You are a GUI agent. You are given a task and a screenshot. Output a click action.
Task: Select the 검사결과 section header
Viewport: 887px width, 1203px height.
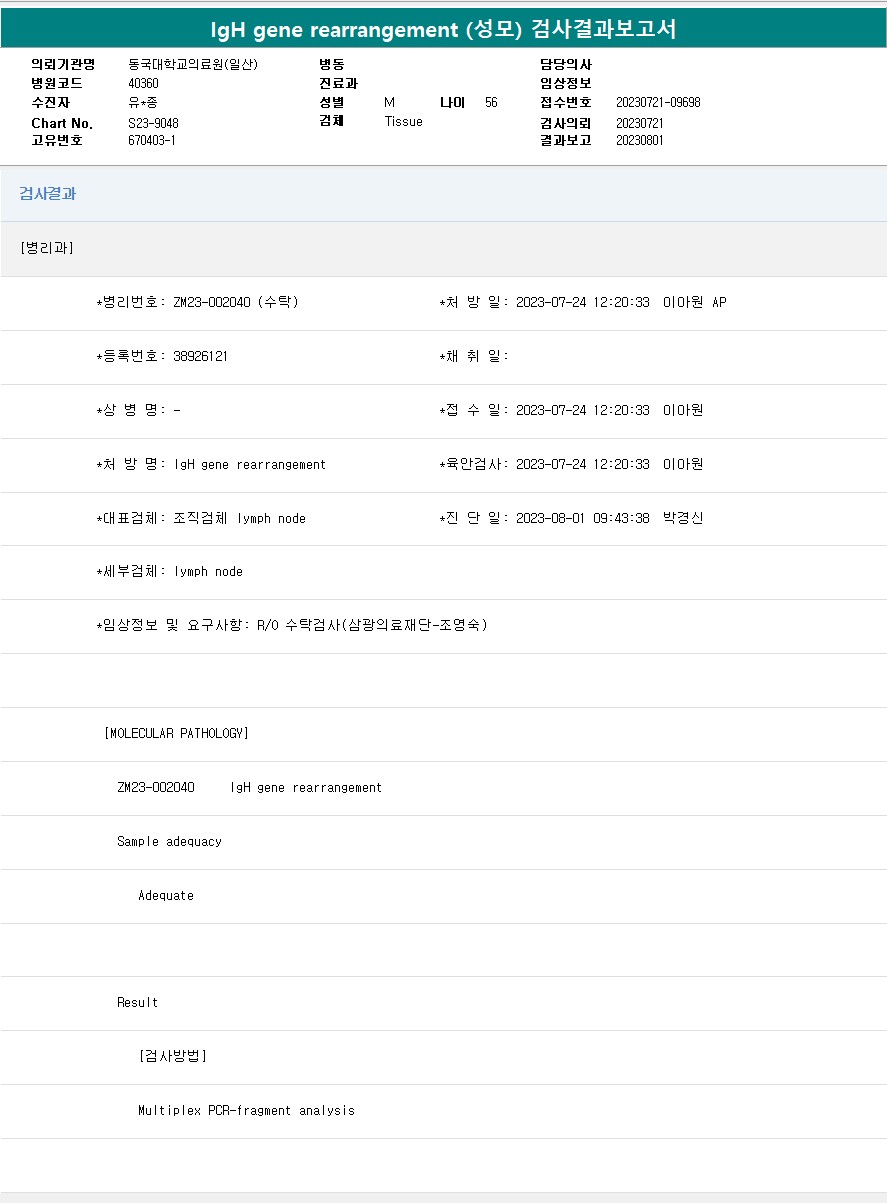[x=48, y=194]
